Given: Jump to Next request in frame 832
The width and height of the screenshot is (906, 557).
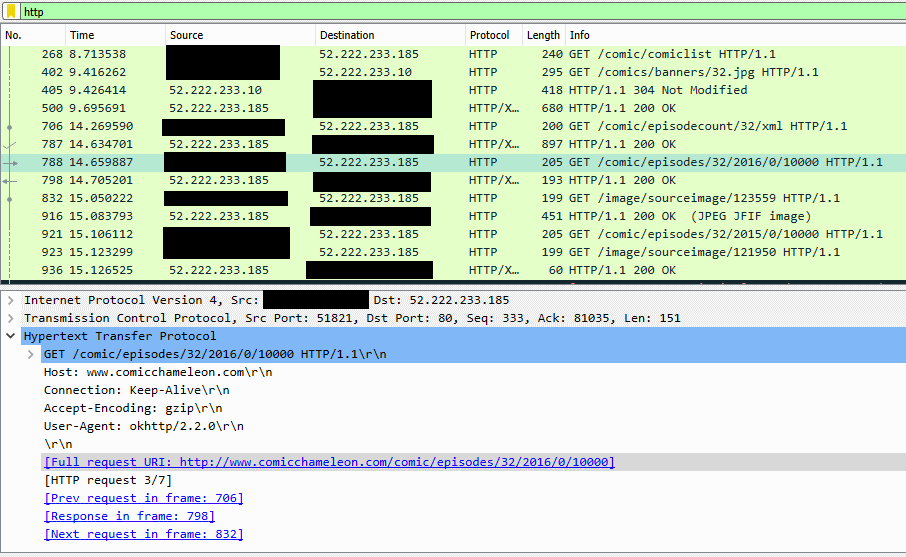Looking at the screenshot, I should 143,534.
